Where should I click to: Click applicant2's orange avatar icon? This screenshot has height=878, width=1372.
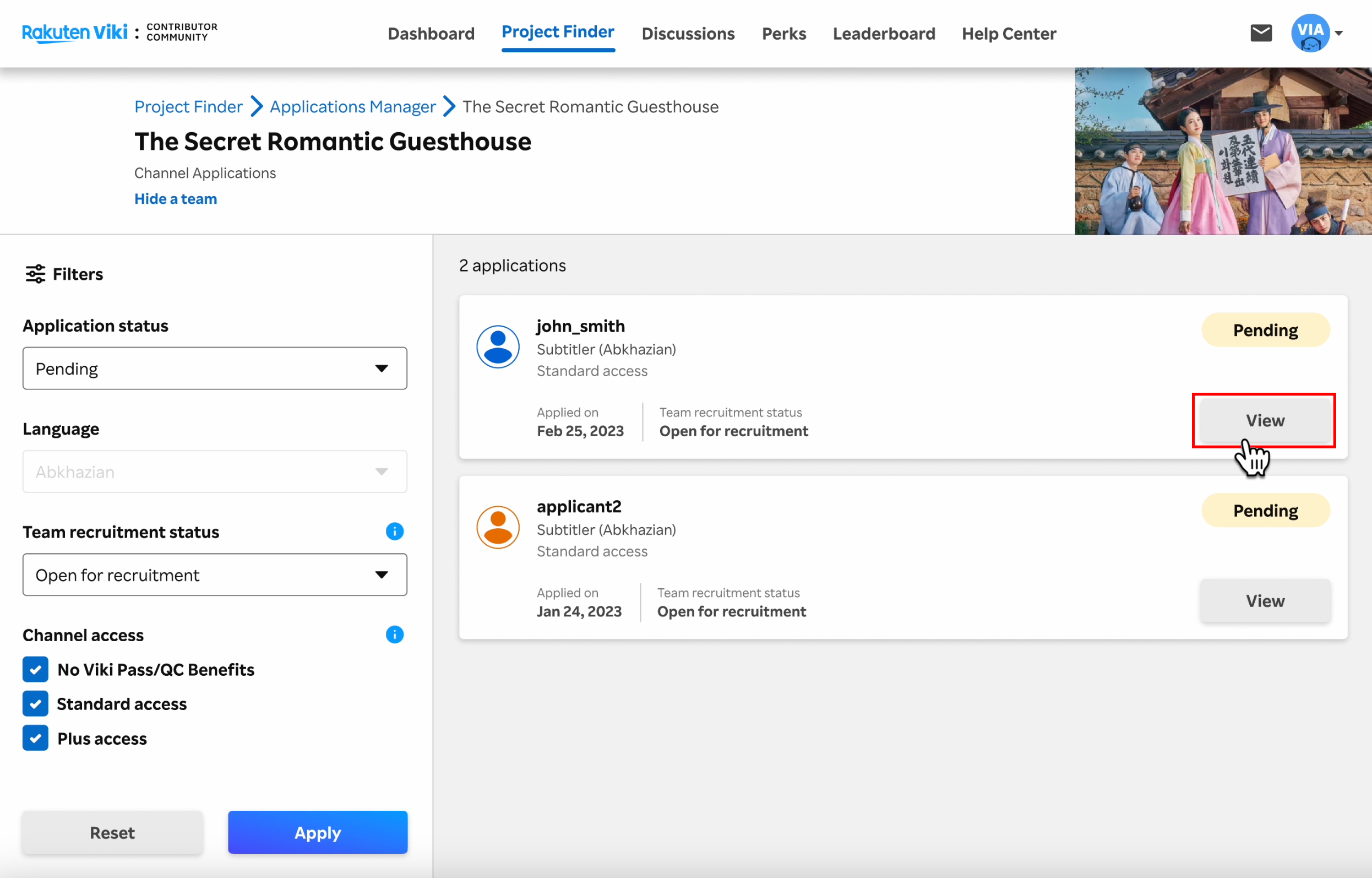(x=497, y=527)
